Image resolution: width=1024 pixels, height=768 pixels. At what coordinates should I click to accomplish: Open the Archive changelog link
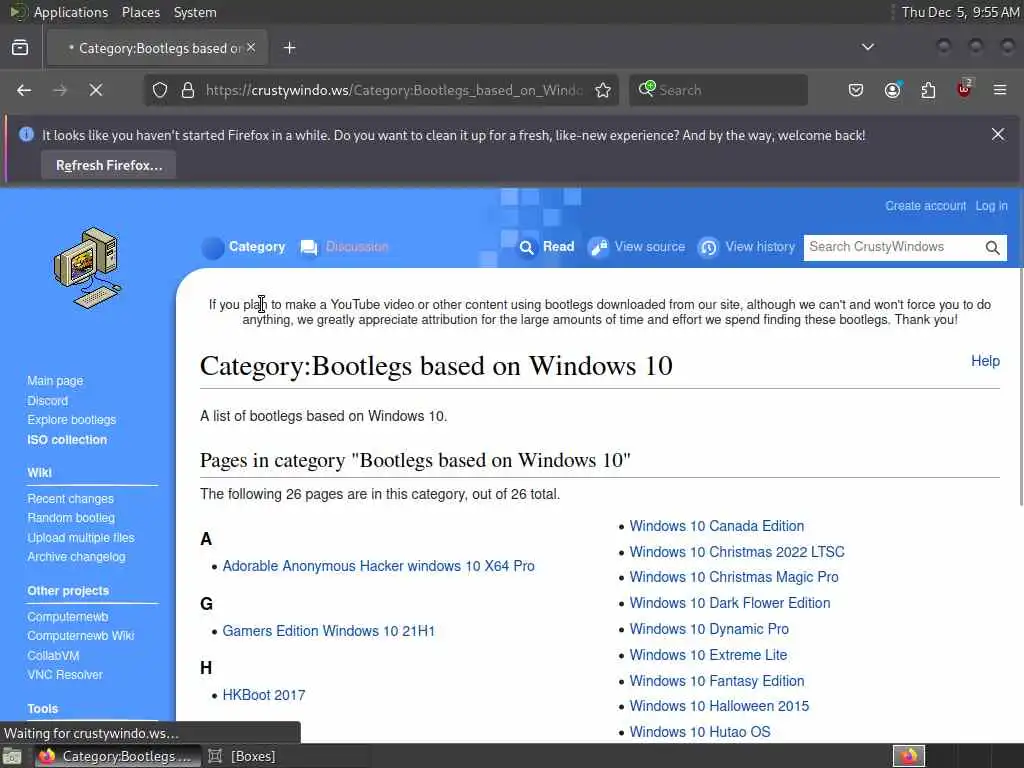click(x=76, y=556)
